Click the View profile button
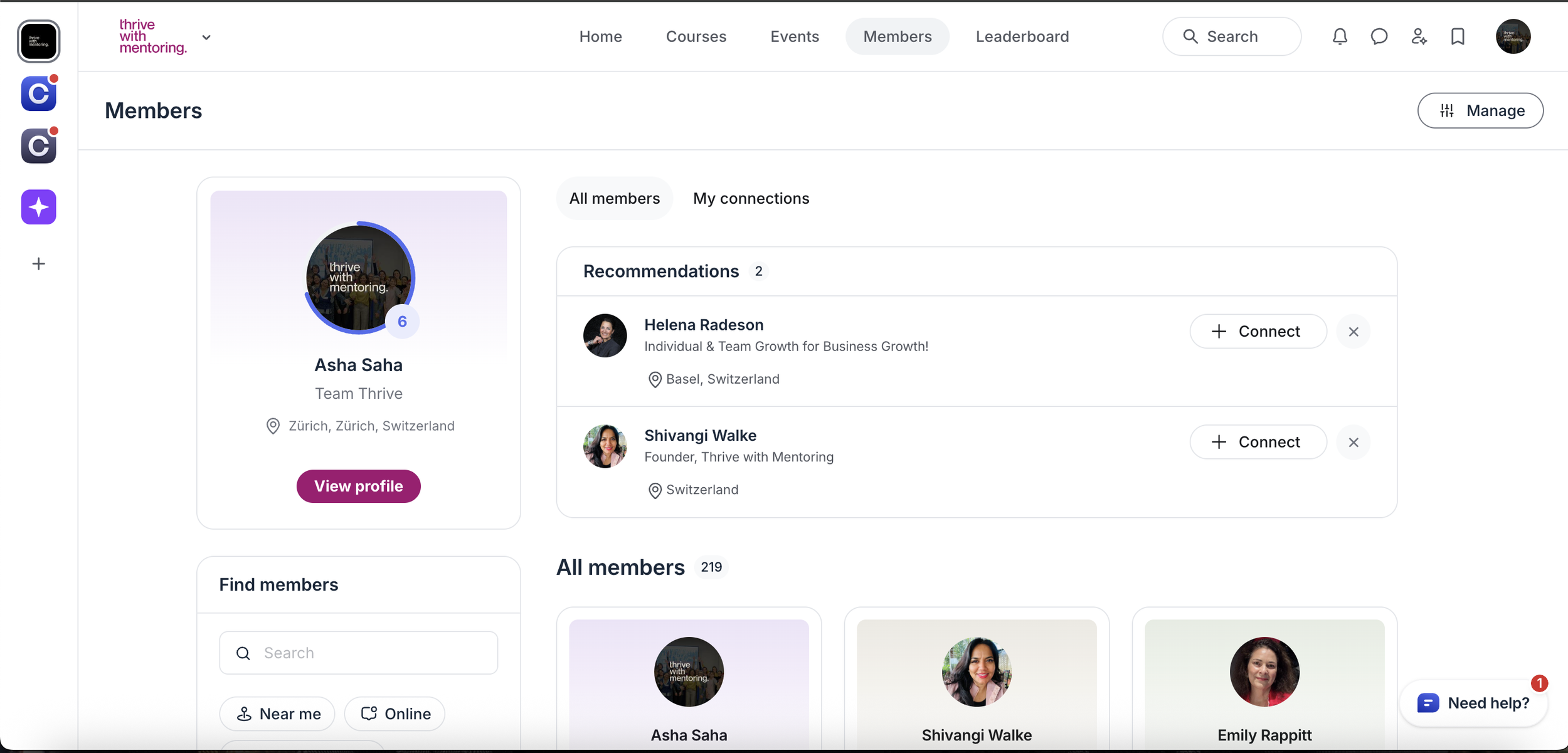The image size is (1568, 753). click(x=358, y=486)
